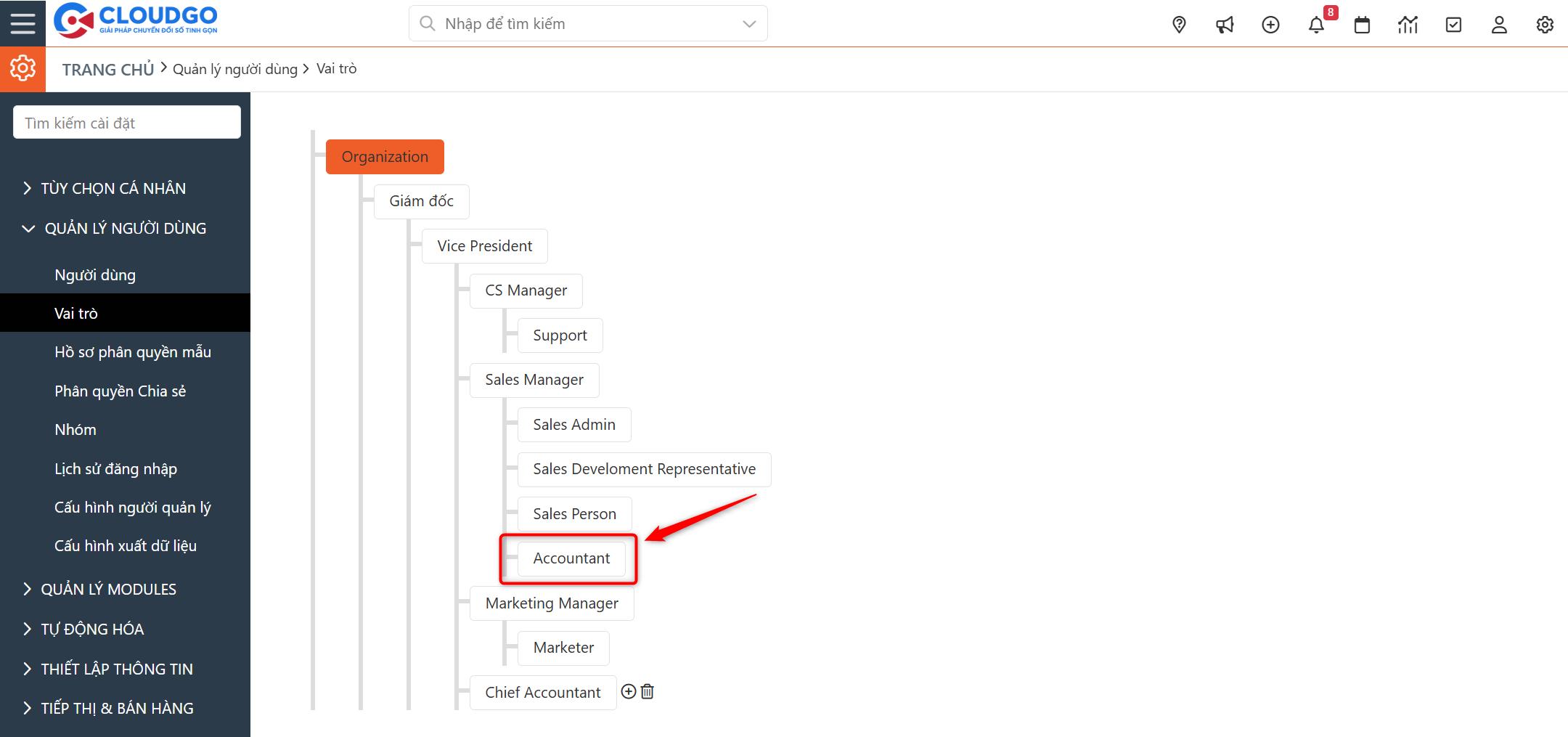1568x737 pixels.
Task: Open the announcements megaphone icon
Action: (x=1225, y=24)
